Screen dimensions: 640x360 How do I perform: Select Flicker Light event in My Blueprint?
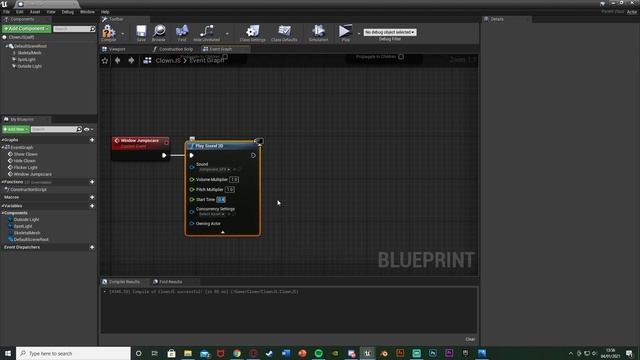pos(25,168)
